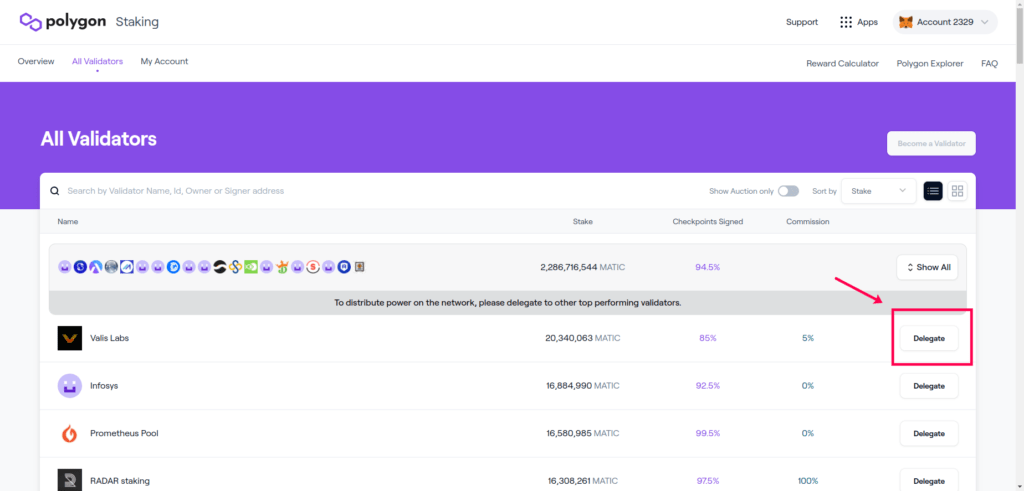Click the Name column header

(x=68, y=221)
